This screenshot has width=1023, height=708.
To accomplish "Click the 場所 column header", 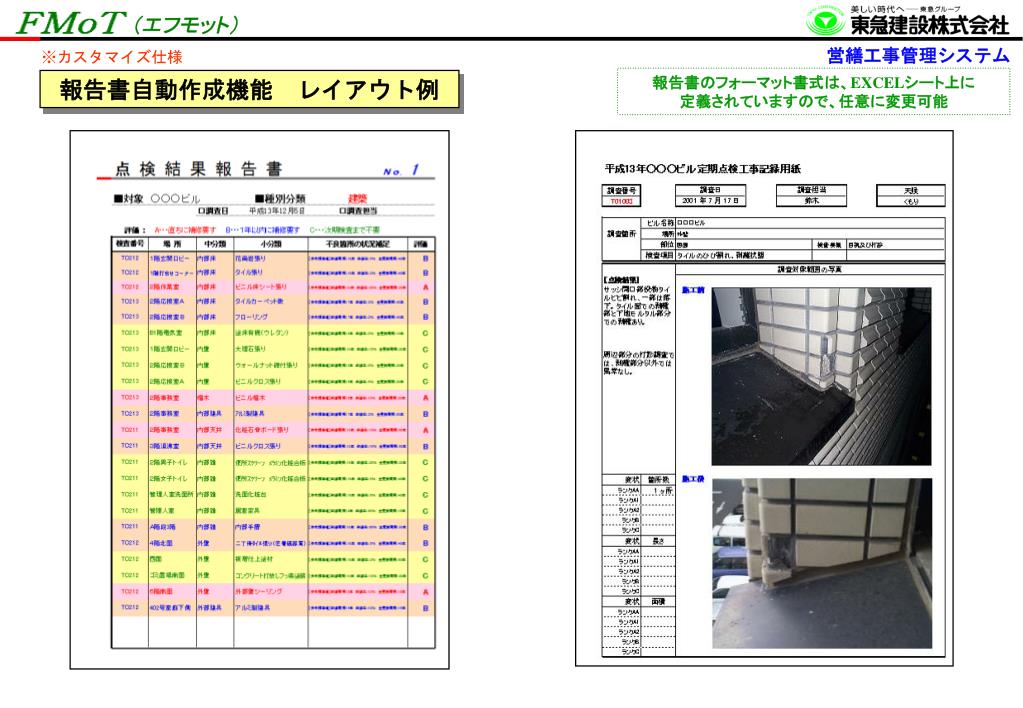I will point(172,244).
